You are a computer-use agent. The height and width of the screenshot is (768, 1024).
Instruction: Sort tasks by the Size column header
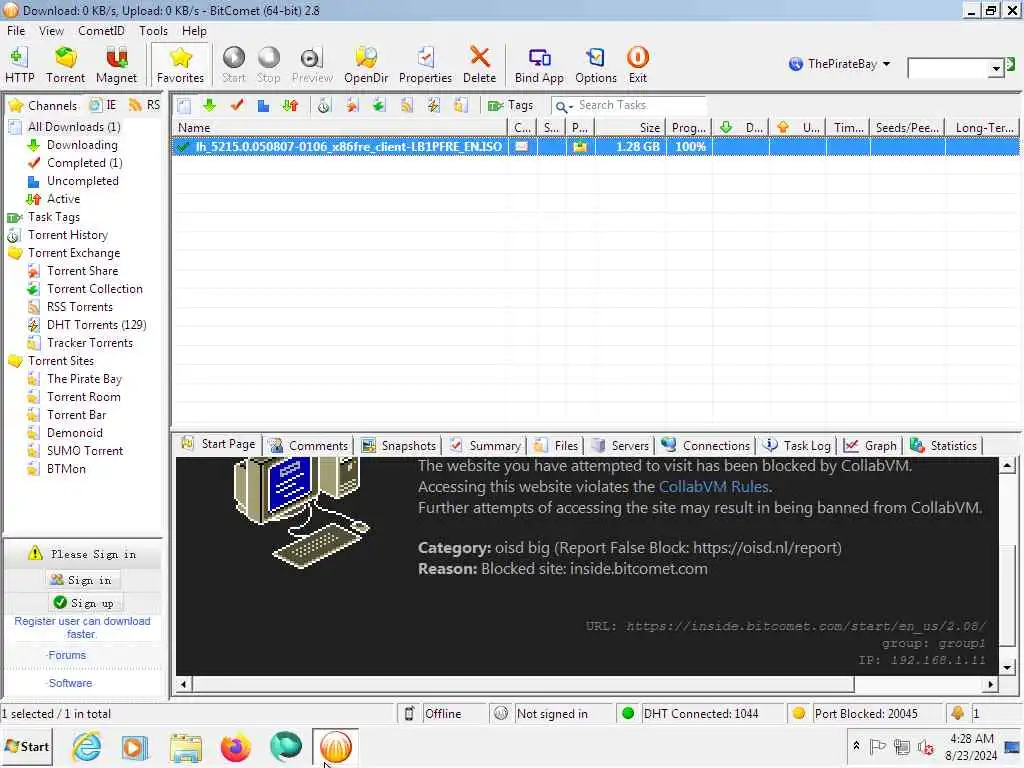coord(632,127)
